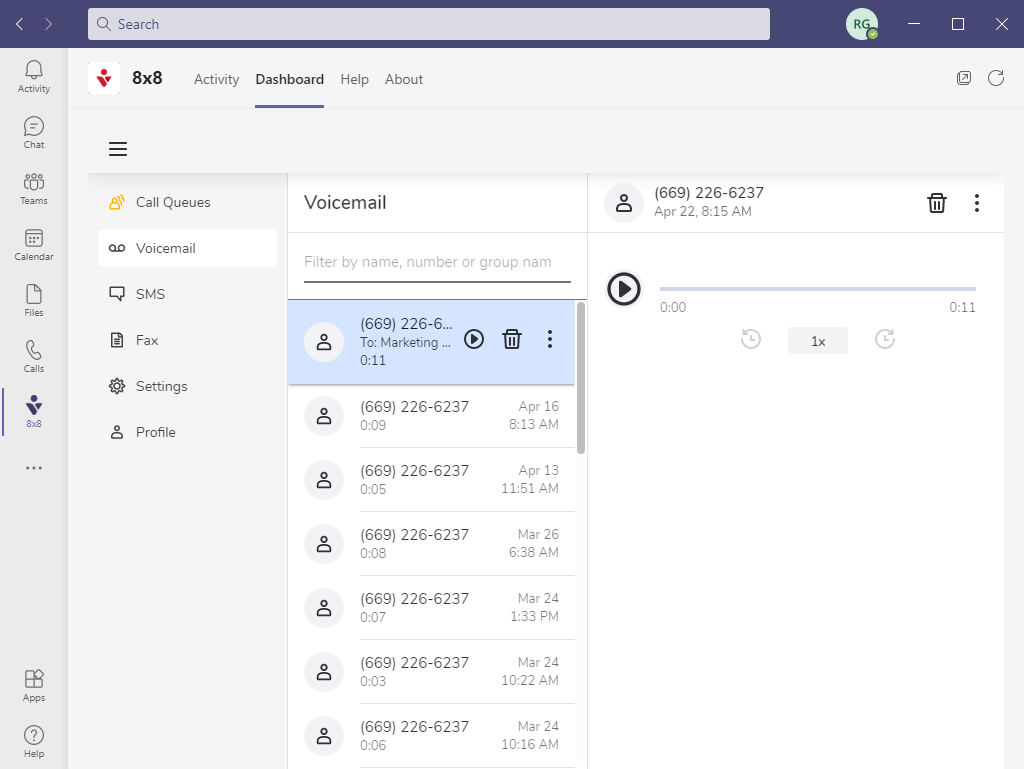1024x769 pixels.
Task: Switch to the Activity tab
Action: pos(216,79)
